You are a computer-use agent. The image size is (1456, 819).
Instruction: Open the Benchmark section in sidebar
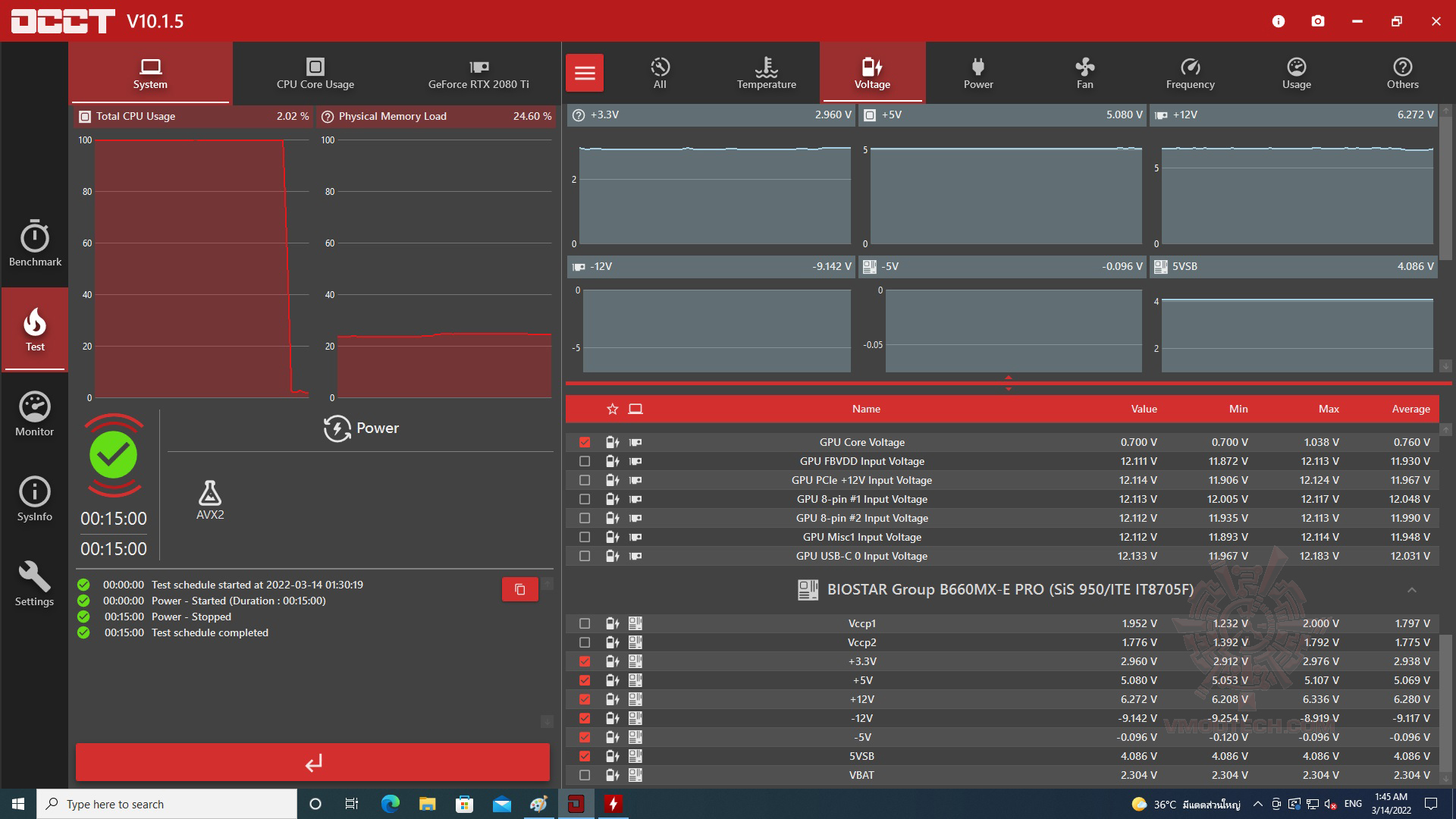point(35,244)
